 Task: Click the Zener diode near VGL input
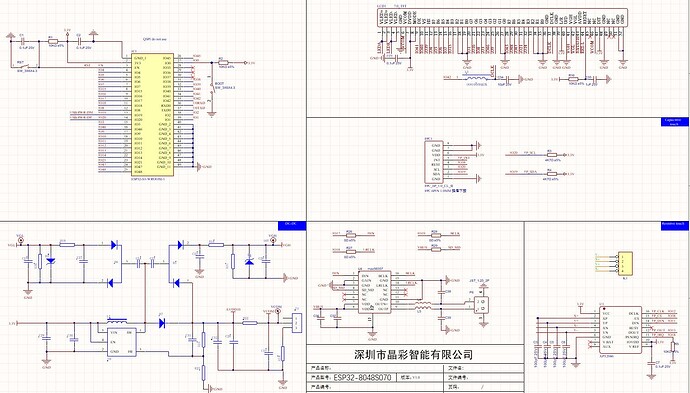pos(51,261)
